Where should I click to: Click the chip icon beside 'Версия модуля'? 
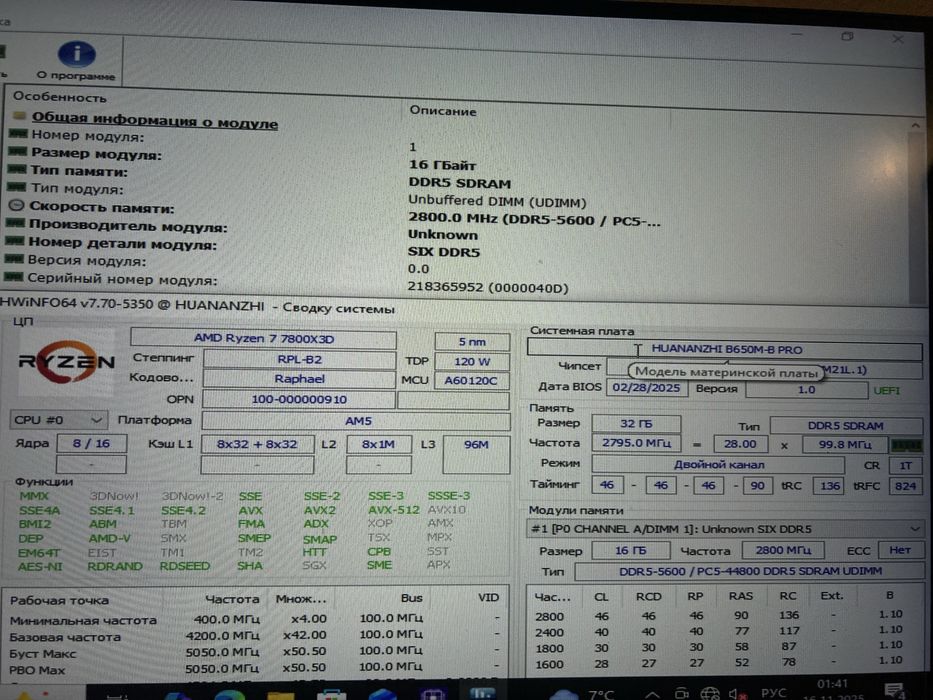coord(14,259)
